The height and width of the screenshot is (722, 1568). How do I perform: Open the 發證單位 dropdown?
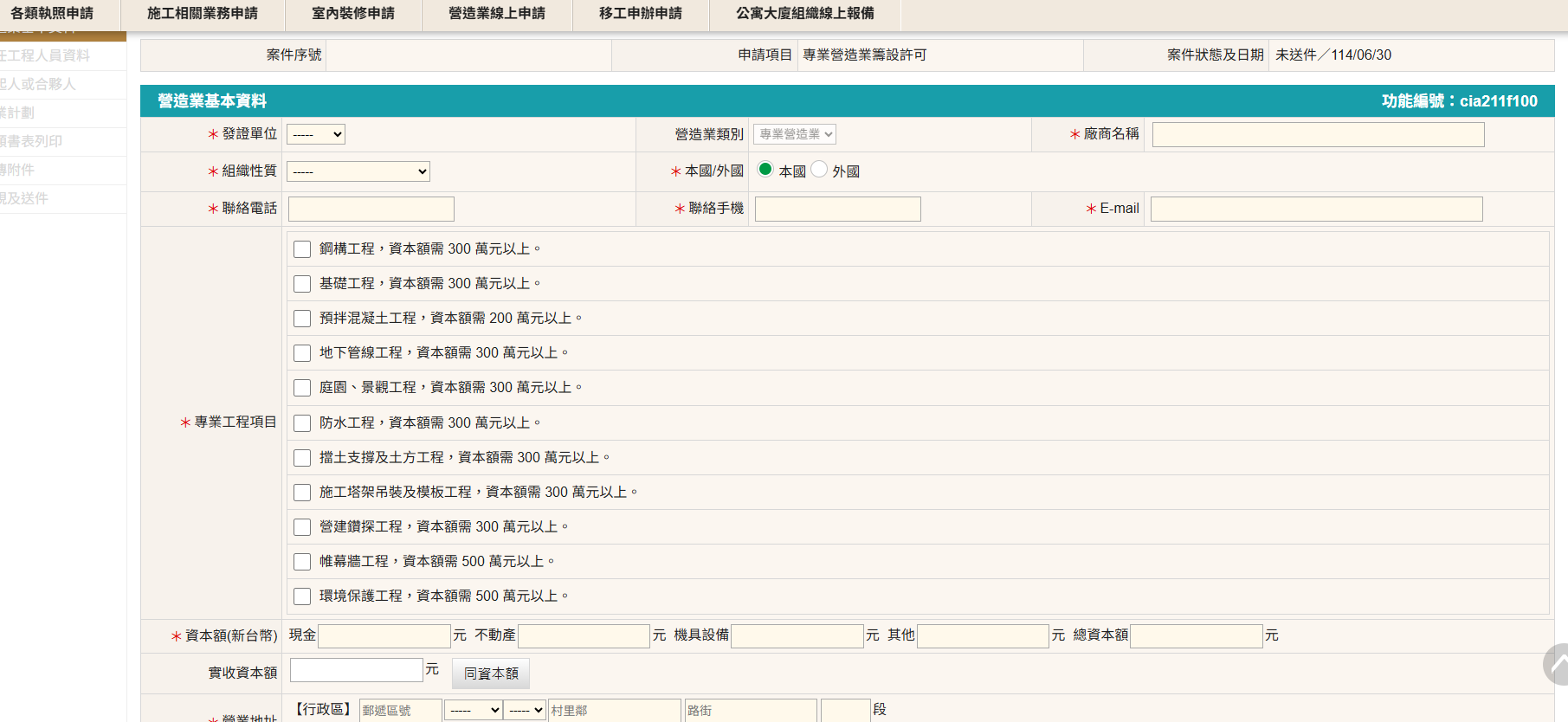pos(316,134)
